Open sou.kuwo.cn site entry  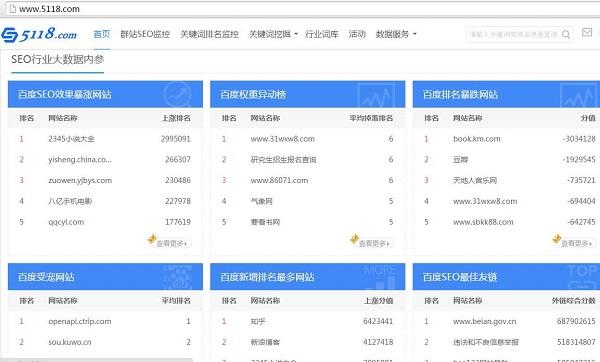(x=70, y=342)
